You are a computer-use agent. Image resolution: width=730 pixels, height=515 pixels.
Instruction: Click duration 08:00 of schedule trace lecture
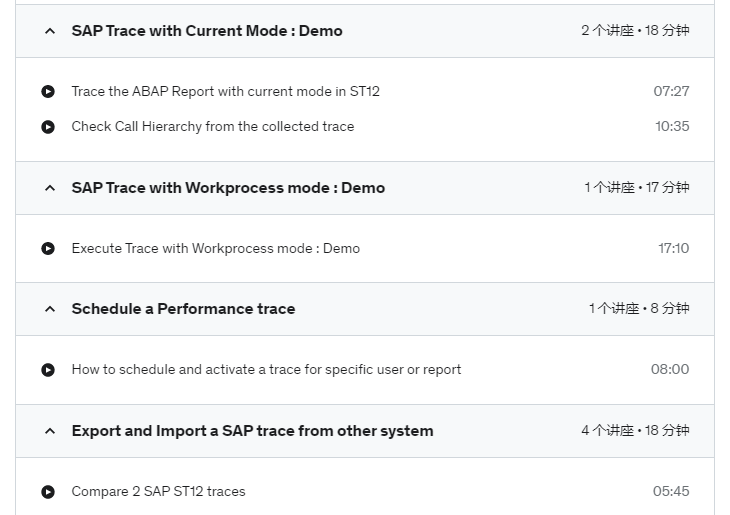coord(670,369)
